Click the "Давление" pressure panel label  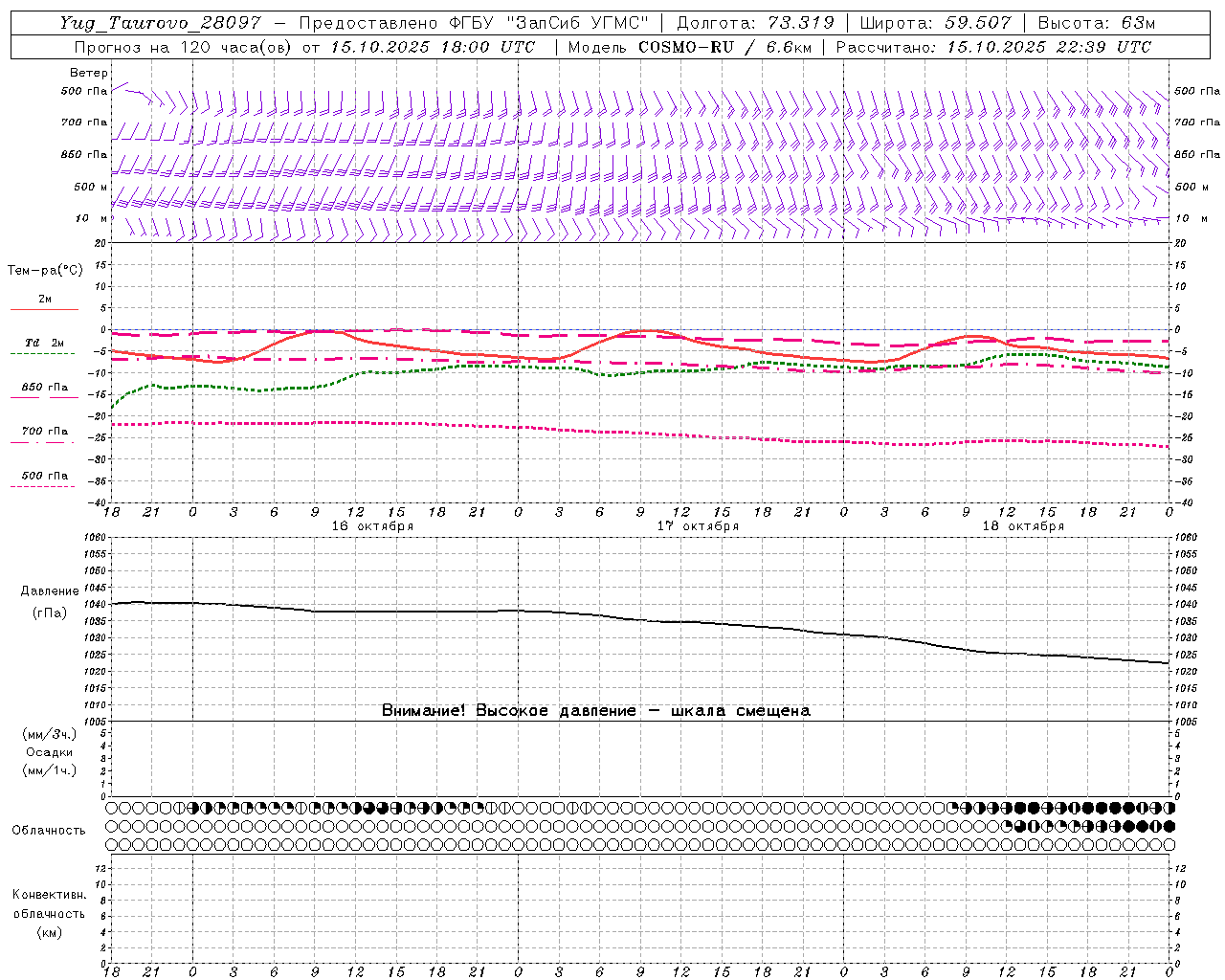[50, 591]
